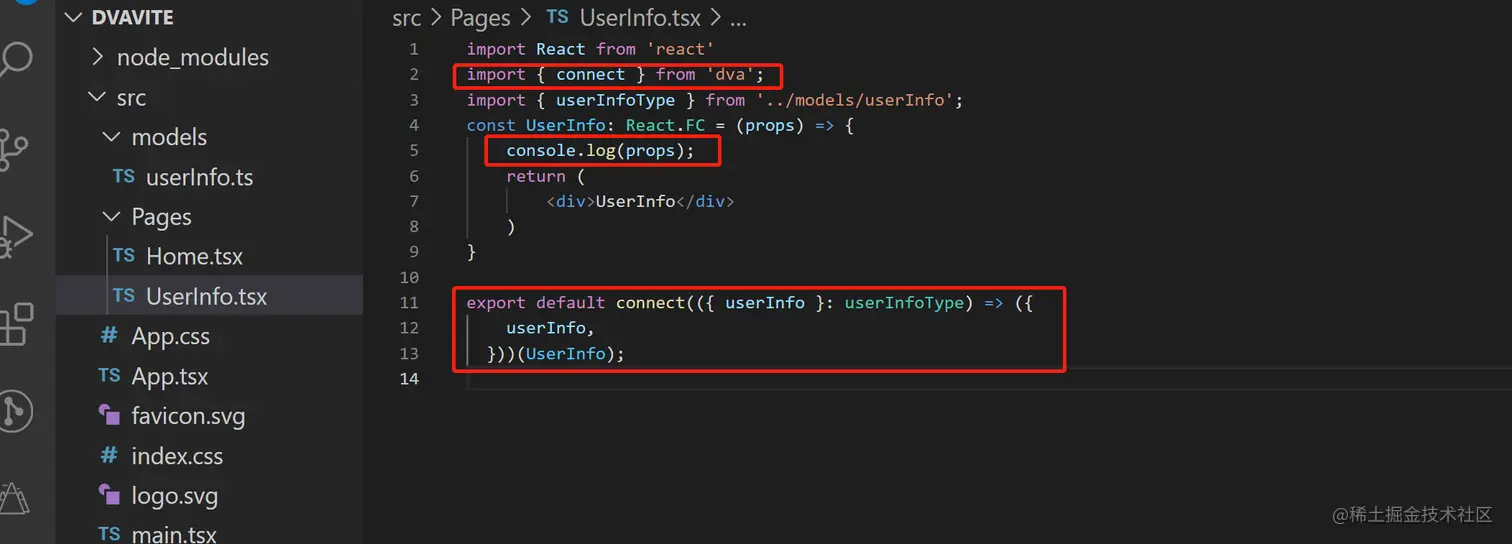Click the src breadcrumb segment
The width and height of the screenshot is (1512, 544).
[x=407, y=17]
